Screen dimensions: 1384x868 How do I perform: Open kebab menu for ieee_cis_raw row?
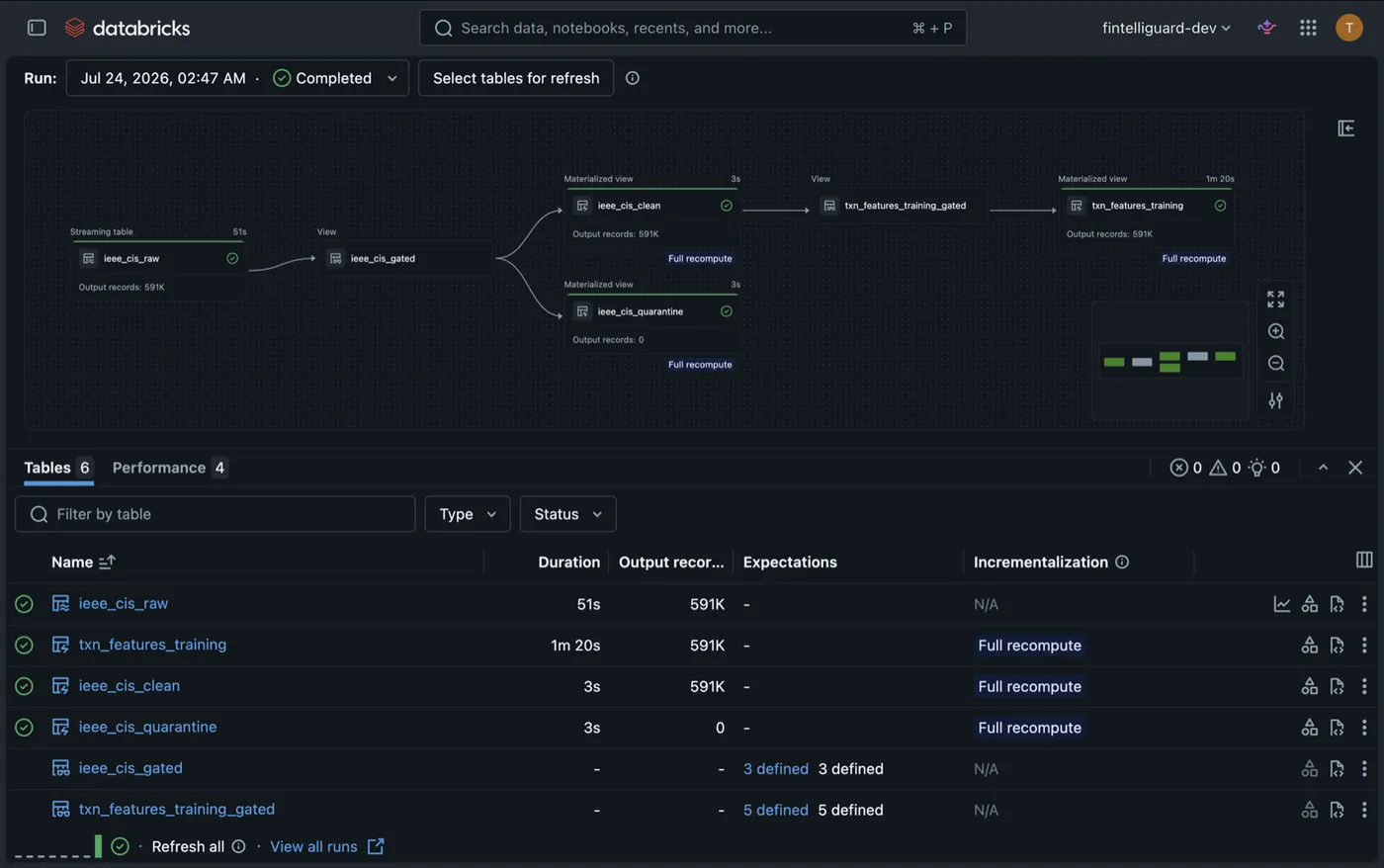1364,604
